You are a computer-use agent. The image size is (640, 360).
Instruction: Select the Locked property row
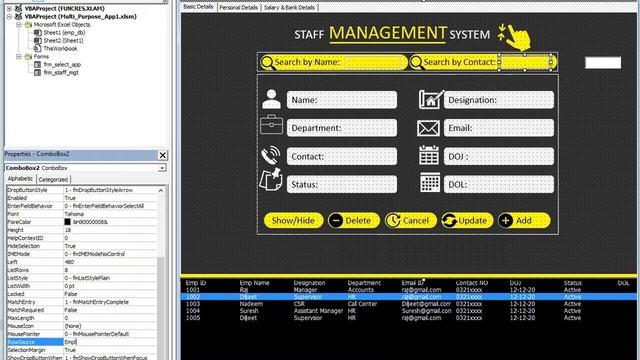[x=82, y=294]
